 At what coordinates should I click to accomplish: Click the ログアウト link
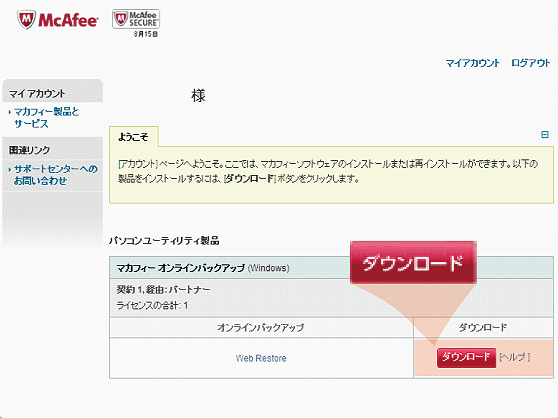pyautogui.click(x=531, y=63)
